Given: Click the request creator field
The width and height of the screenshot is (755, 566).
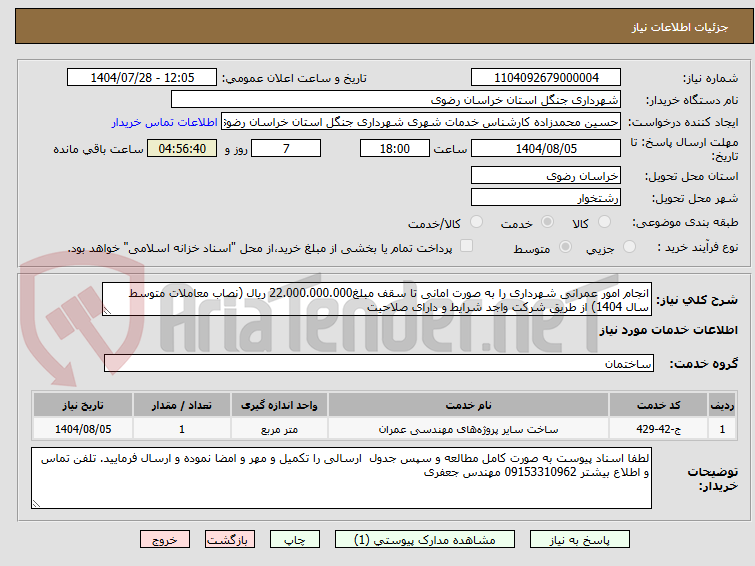Looking at the screenshot, I should point(420,122).
